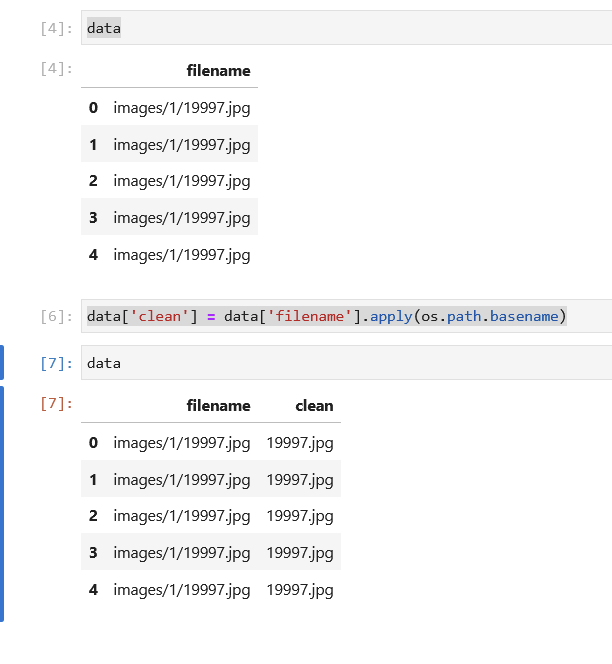Click row 4 "images/1/19997.jpg" in output [4] table

click(x=182, y=255)
